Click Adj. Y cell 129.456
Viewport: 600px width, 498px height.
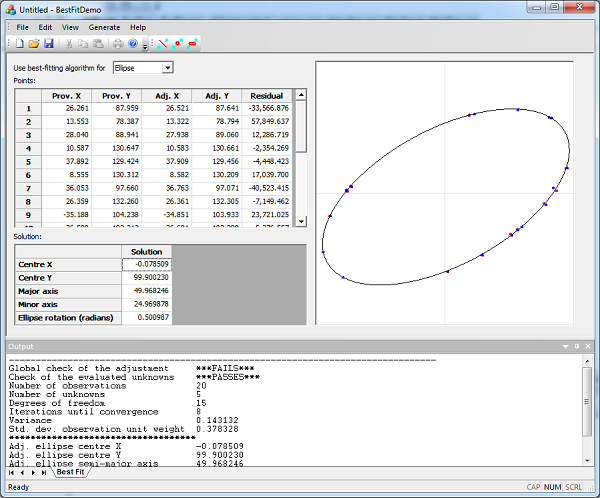tap(217, 162)
